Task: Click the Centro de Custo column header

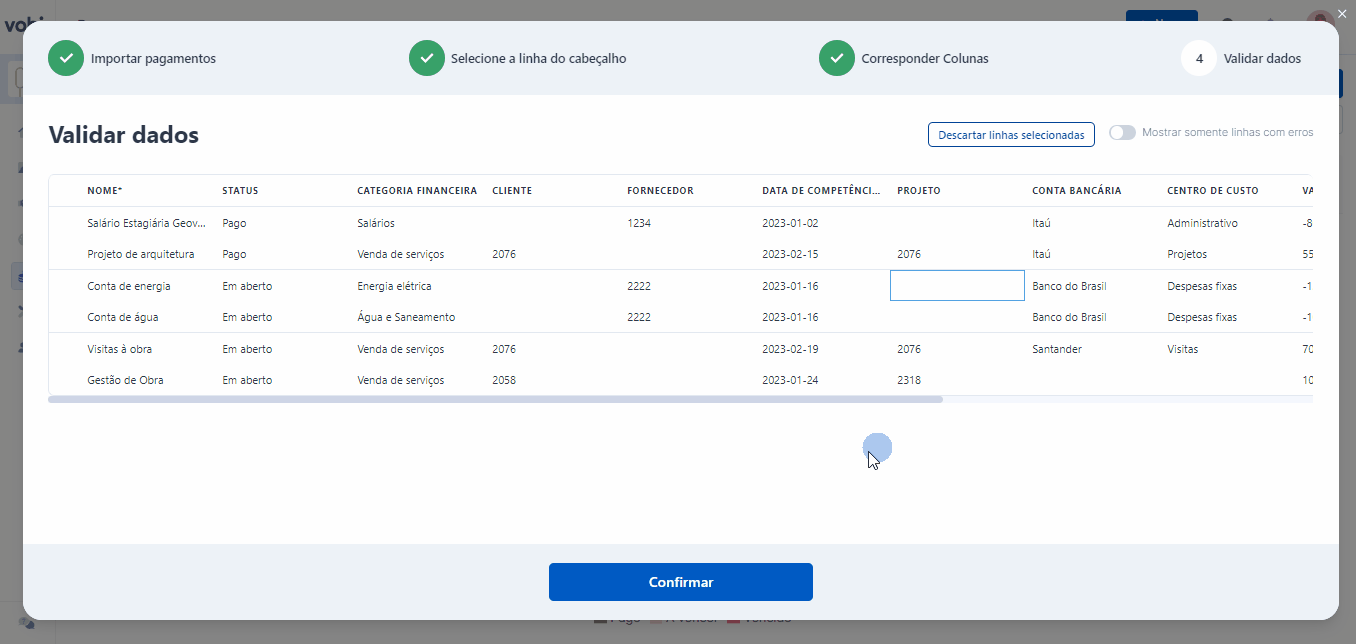Action: (1212, 191)
